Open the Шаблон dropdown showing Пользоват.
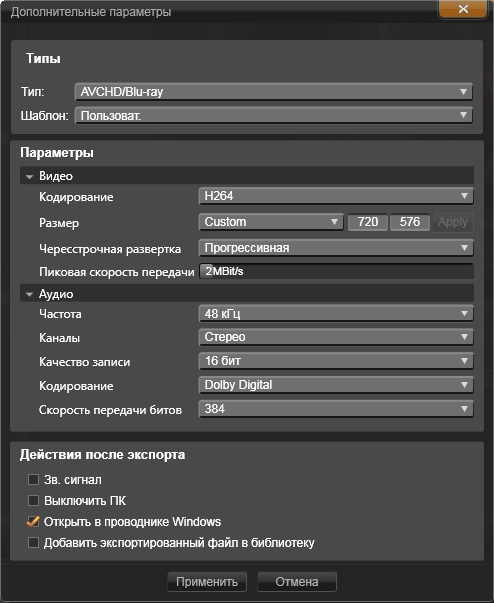The width and height of the screenshot is (494, 603). (273, 115)
